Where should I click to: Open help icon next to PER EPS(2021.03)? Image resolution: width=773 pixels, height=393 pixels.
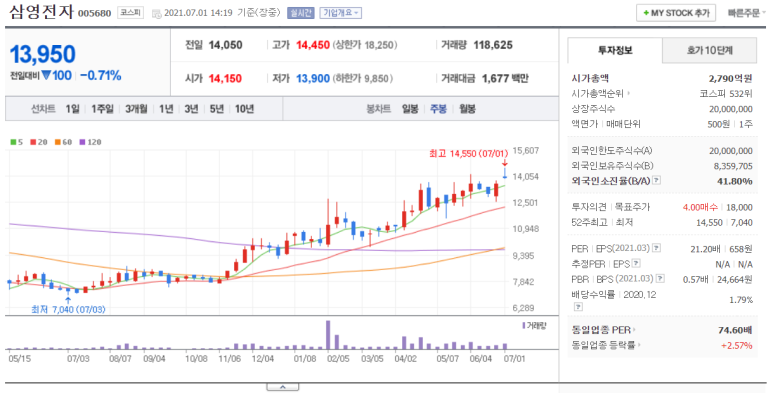click(657, 248)
